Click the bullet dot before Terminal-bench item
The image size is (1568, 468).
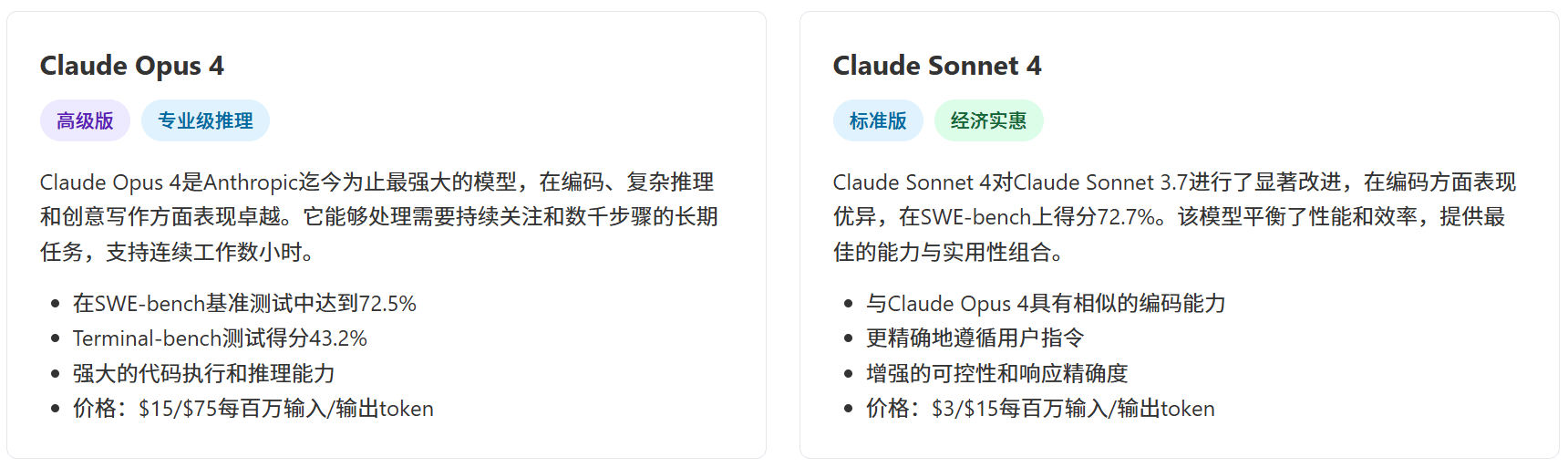(x=56, y=338)
